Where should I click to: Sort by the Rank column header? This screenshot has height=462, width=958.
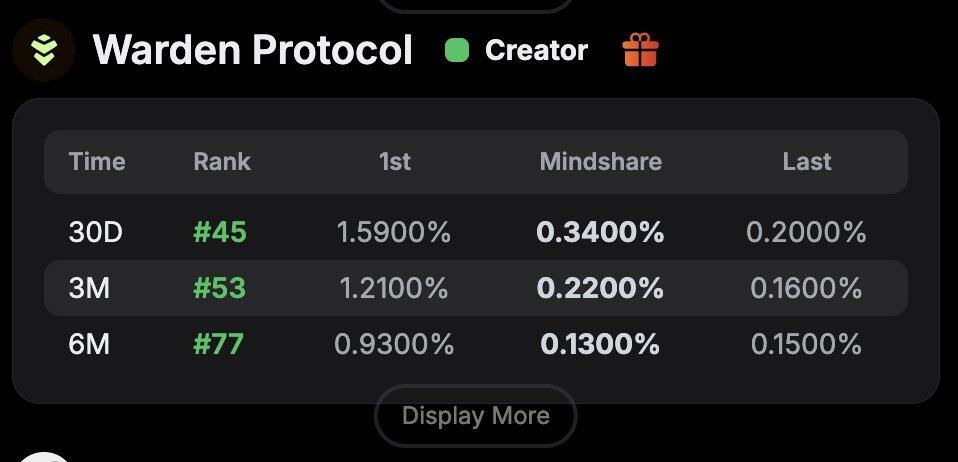pos(222,162)
